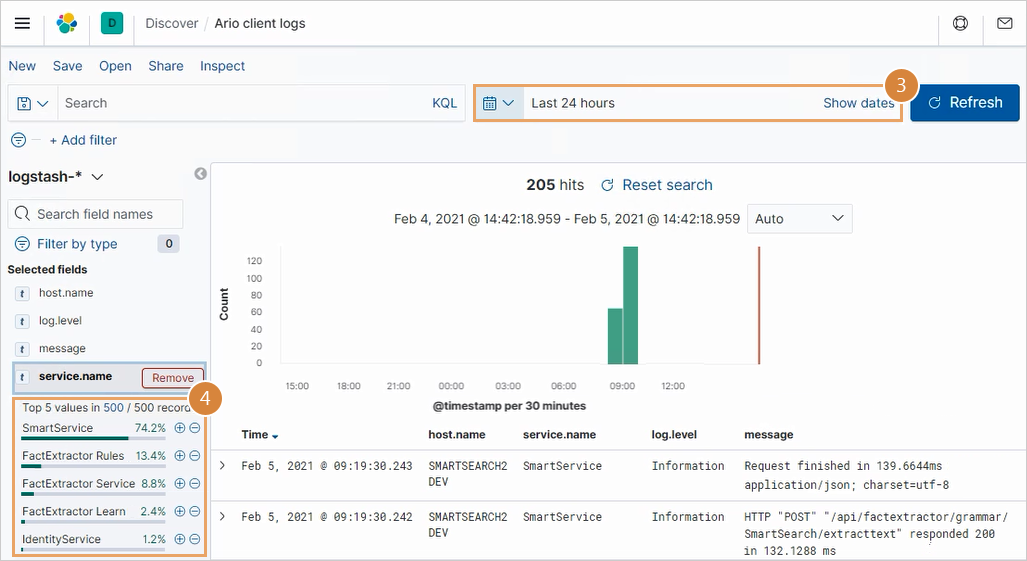Click the tallest green histogram bar
This screenshot has height=561, width=1027.
630,305
